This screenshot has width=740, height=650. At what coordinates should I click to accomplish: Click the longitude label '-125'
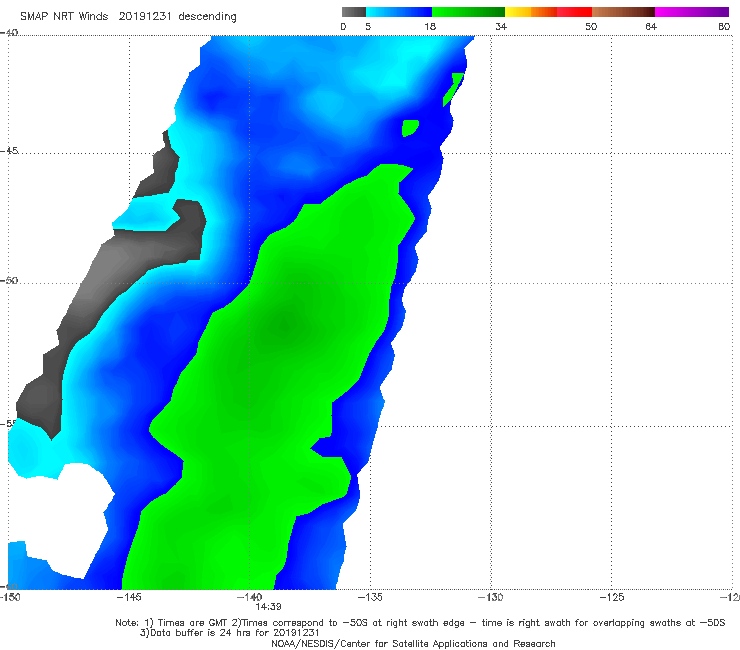pos(612,597)
